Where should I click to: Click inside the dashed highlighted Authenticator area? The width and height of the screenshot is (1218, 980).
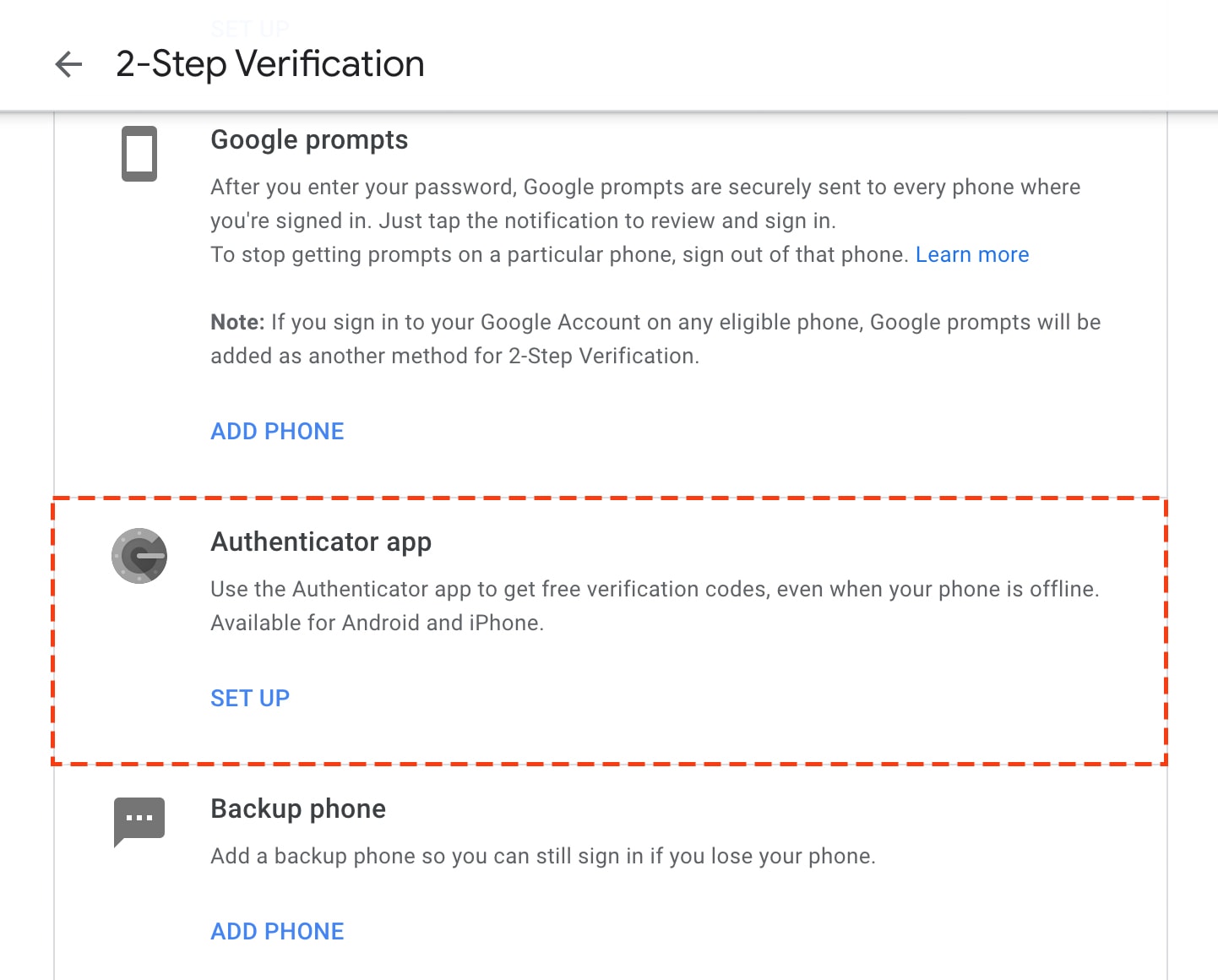click(x=608, y=629)
